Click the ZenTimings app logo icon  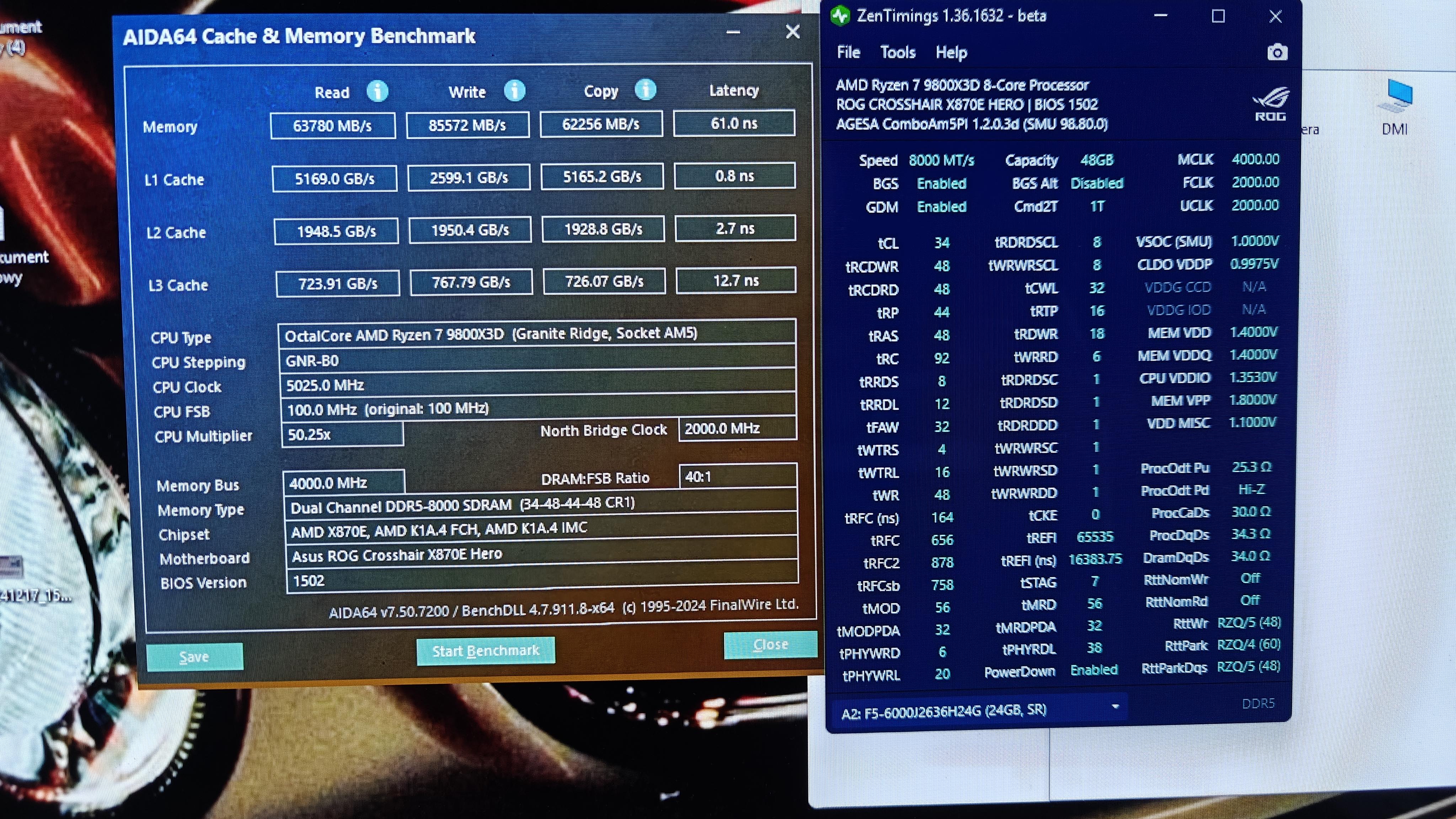pos(840,15)
